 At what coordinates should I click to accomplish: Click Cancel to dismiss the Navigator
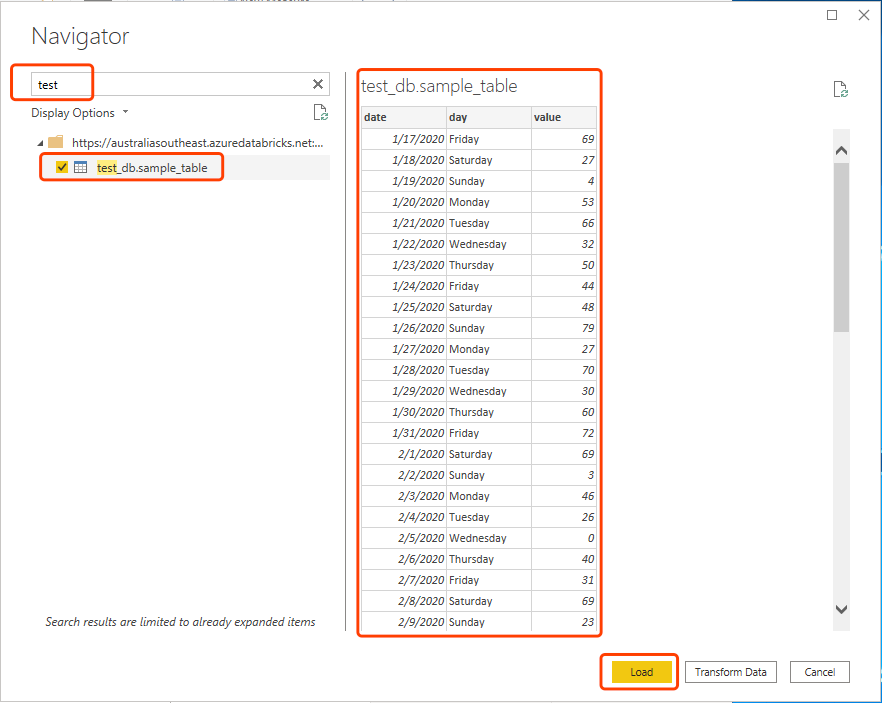pos(819,672)
